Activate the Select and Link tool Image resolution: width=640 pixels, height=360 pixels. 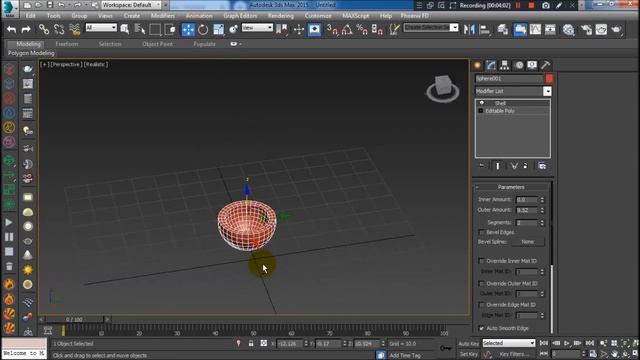click(x=44, y=29)
